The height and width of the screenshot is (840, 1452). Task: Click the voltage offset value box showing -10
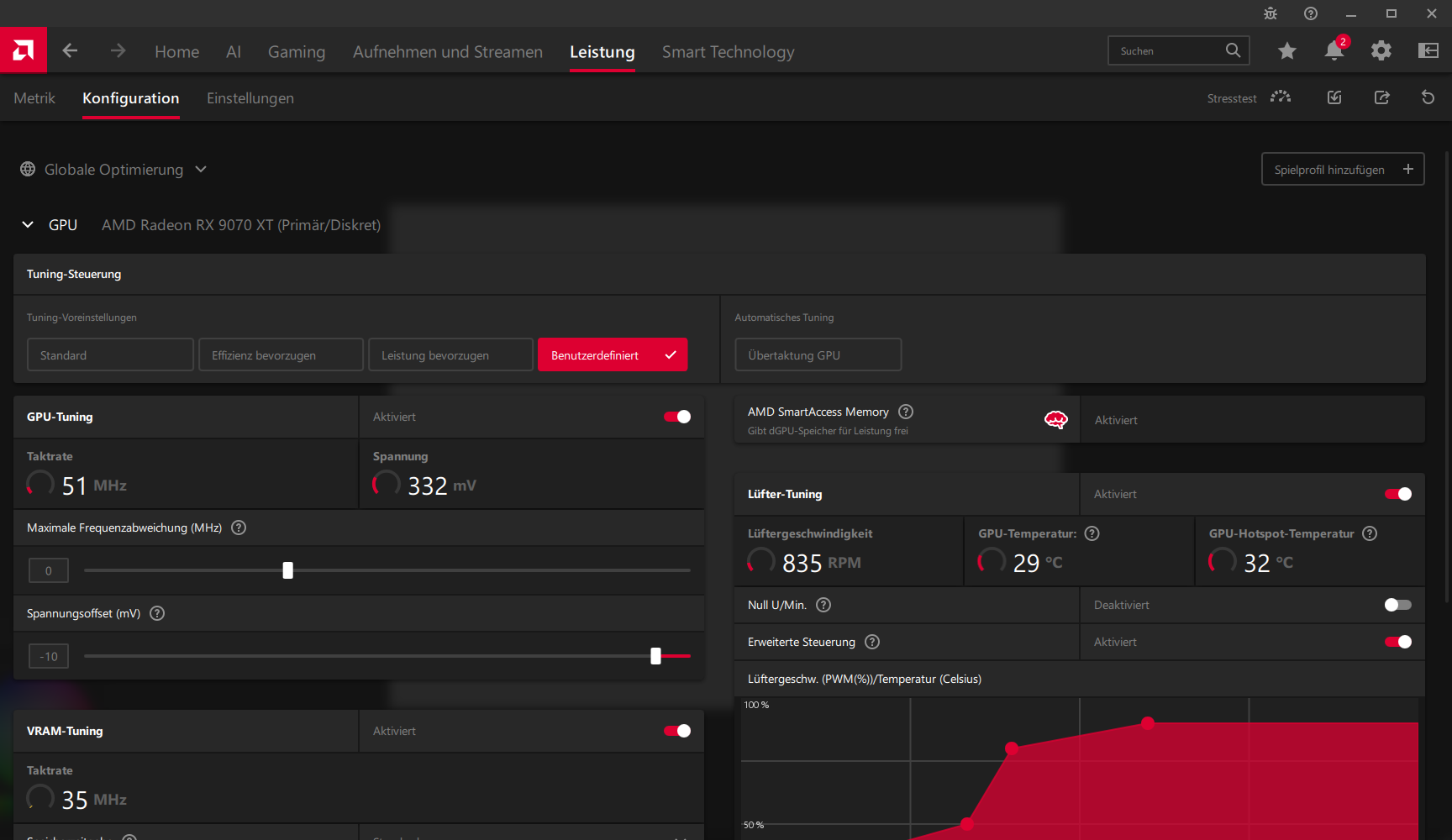coord(48,656)
